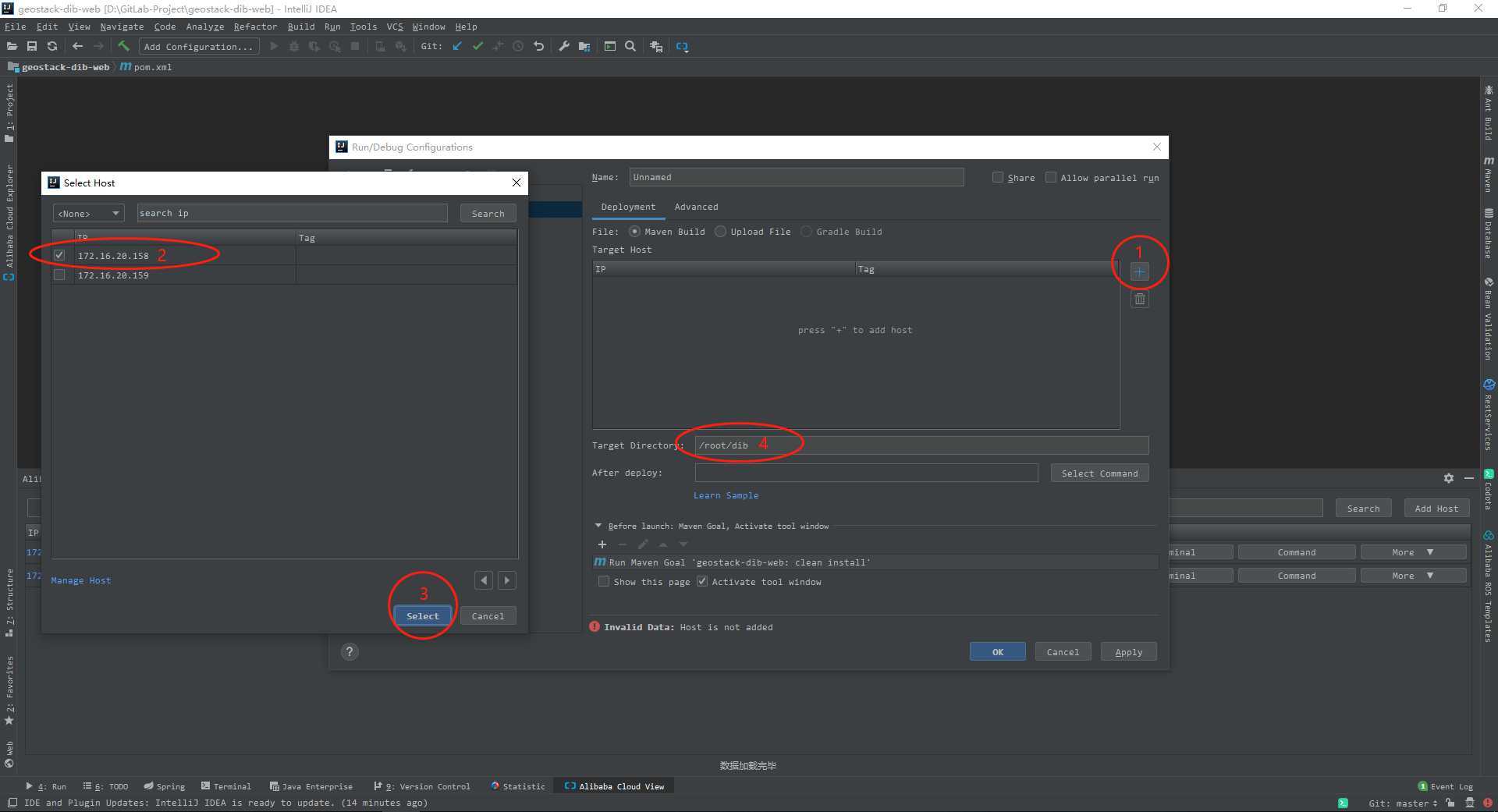The image size is (1498, 812).
Task: Uncheck host 172.16.20.158 checkbox
Action: pyautogui.click(x=59, y=255)
